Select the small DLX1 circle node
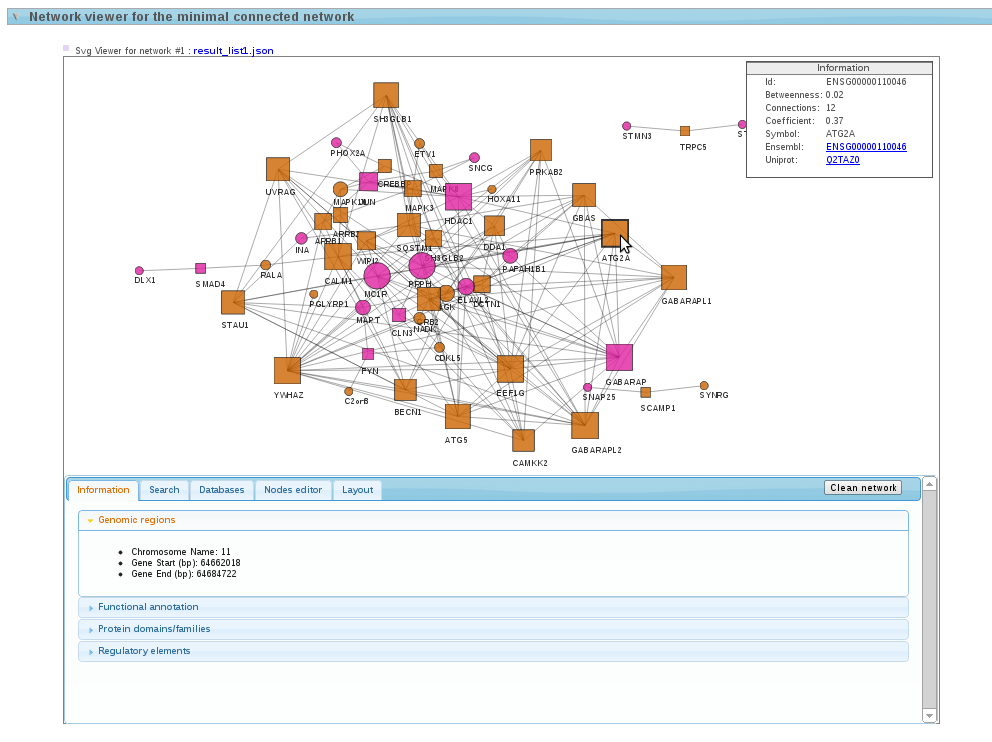 coord(139,271)
